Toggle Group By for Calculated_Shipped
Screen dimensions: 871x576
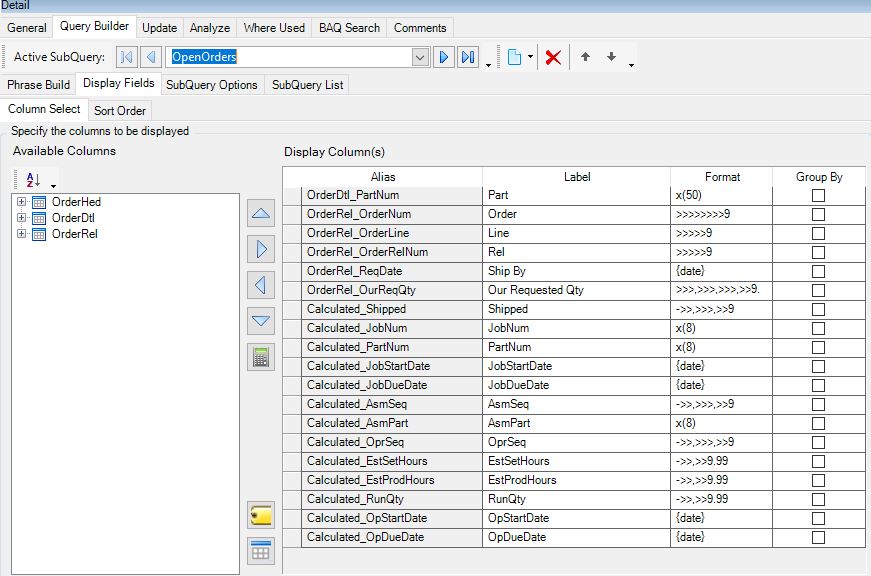tap(818, 309)
